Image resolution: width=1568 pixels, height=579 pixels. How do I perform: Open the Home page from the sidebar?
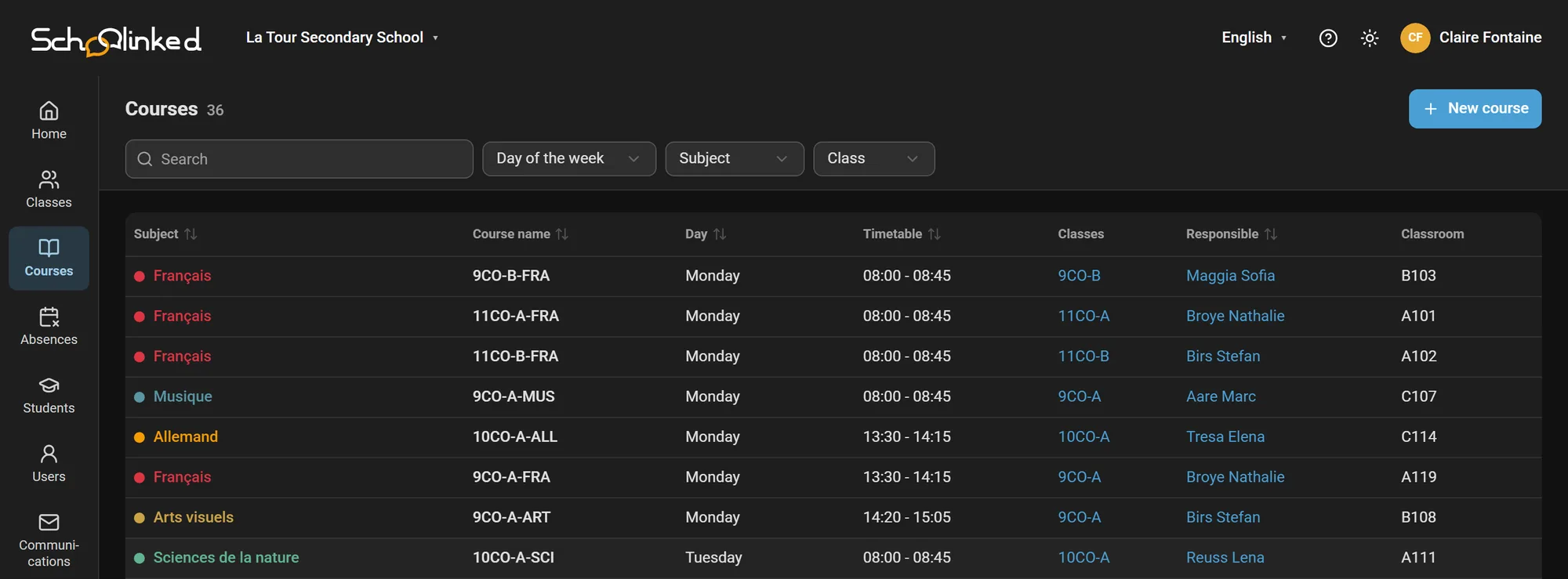(x=49, y=121)
